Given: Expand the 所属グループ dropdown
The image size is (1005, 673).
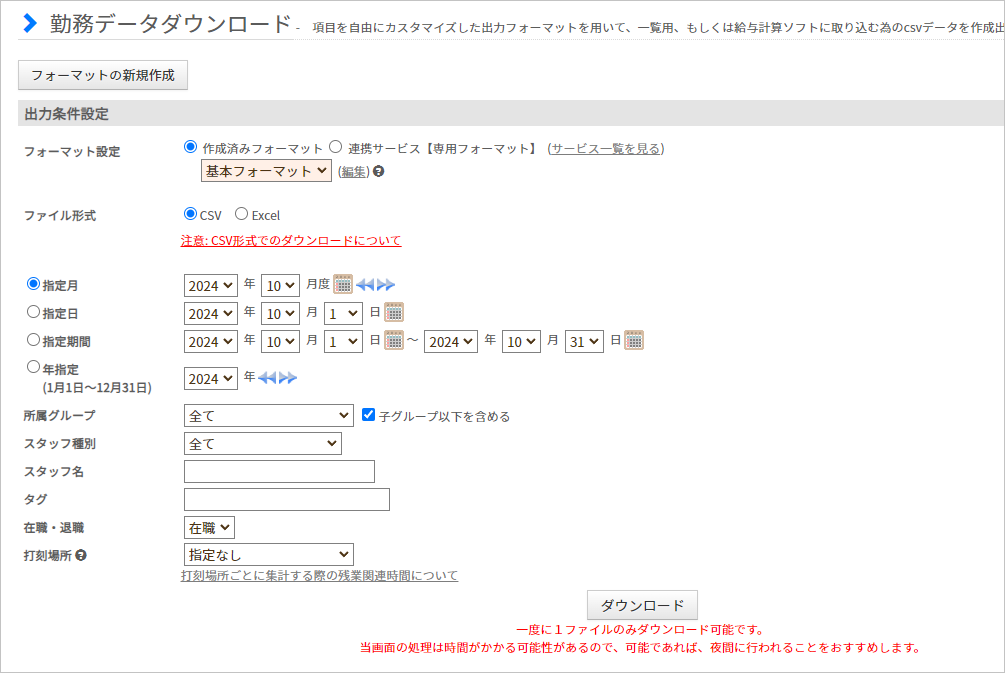Looking at the screenshot, I should pyautogui.click(x=268, y=415).
